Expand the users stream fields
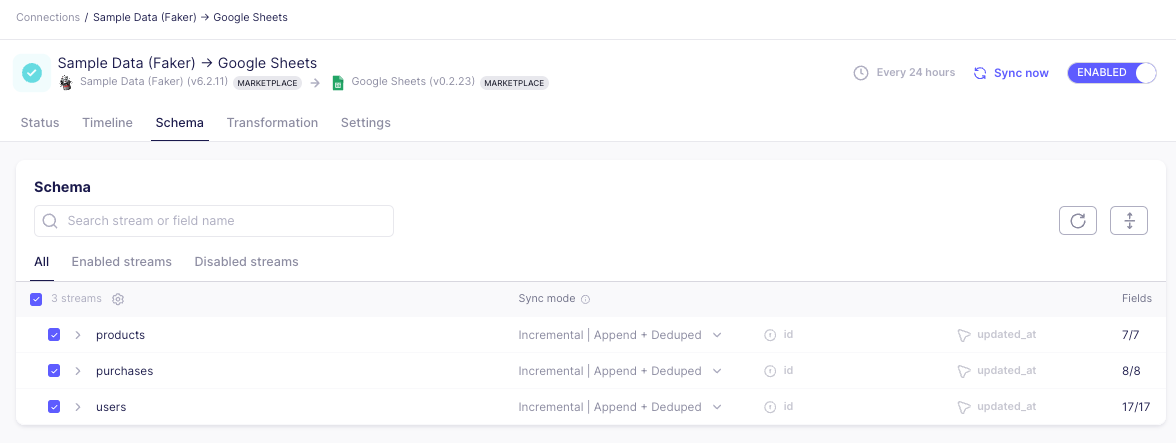Screen dimensions: 1176x443 pyautogui.click(x=78, y=407)
